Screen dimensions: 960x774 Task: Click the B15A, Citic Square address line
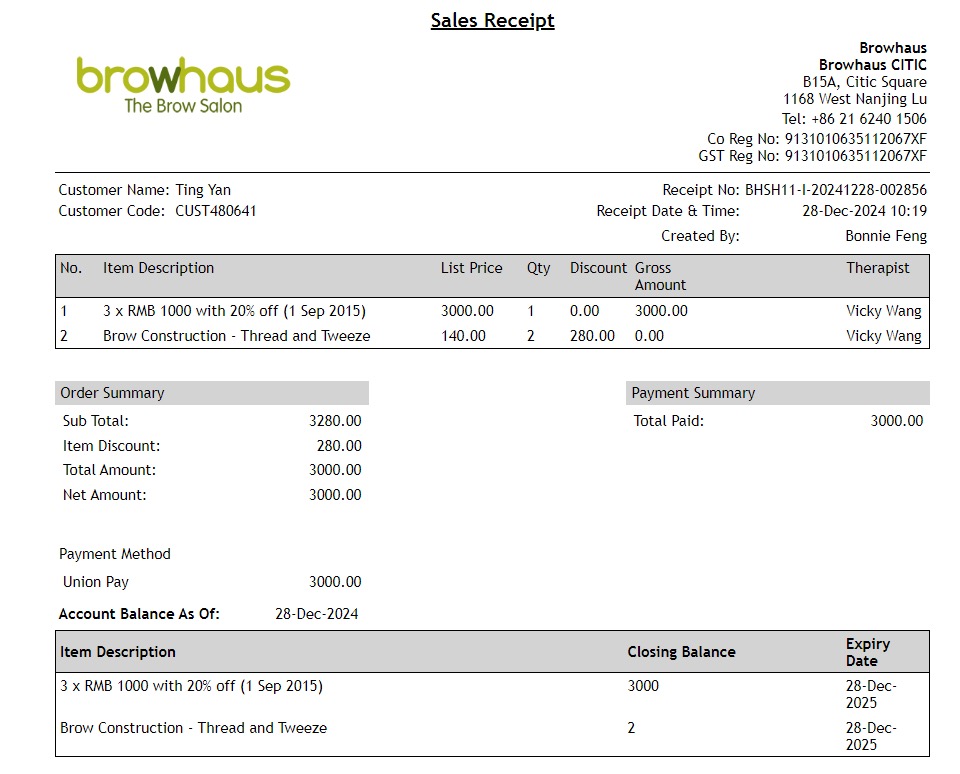click(x=864, y=81)
